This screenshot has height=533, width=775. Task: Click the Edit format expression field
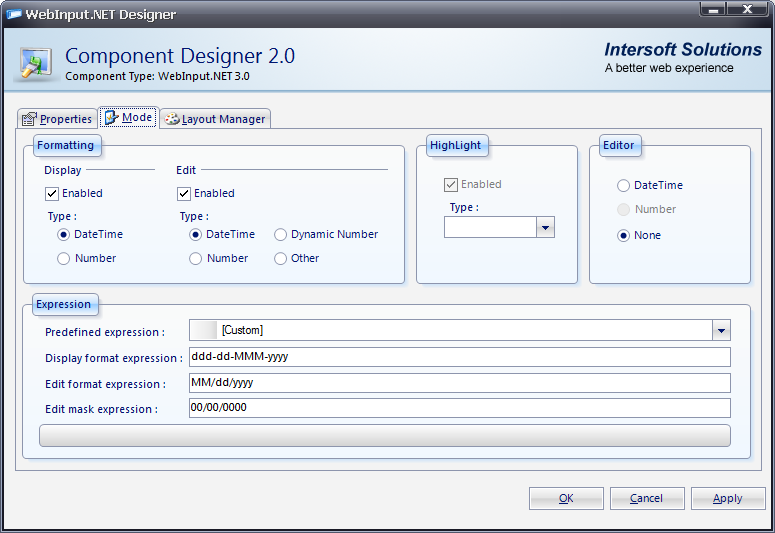click(459, 383)
